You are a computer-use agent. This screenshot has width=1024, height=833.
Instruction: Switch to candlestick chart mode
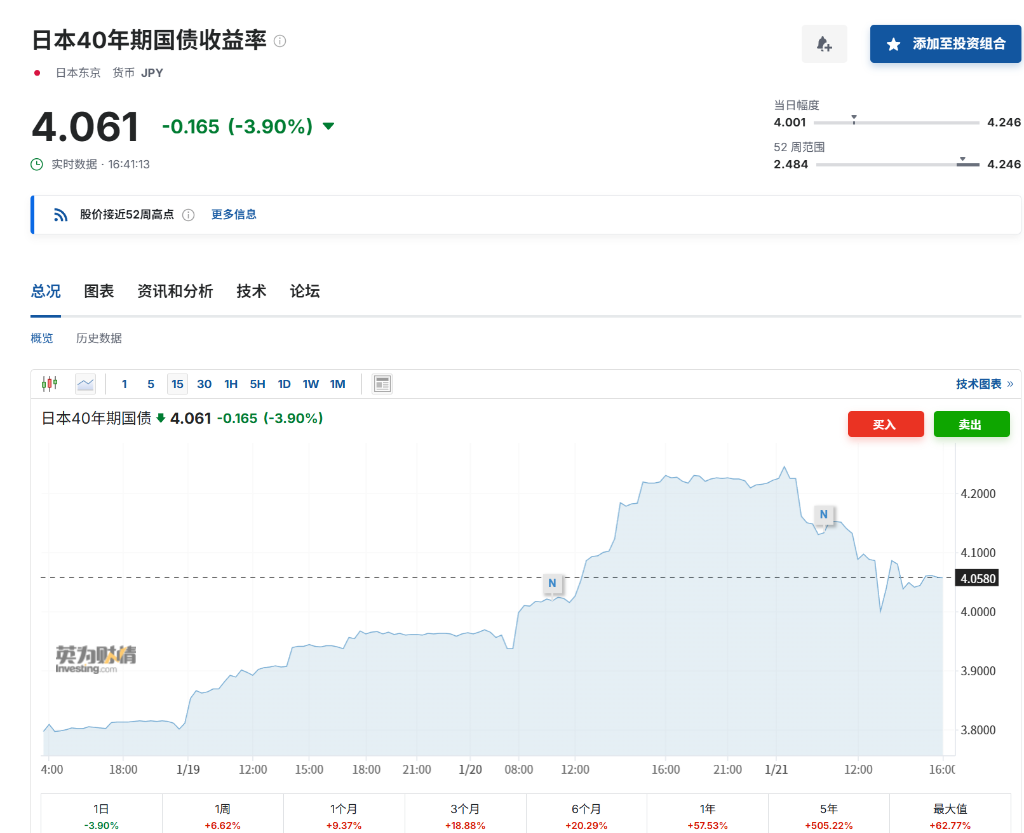50,383
